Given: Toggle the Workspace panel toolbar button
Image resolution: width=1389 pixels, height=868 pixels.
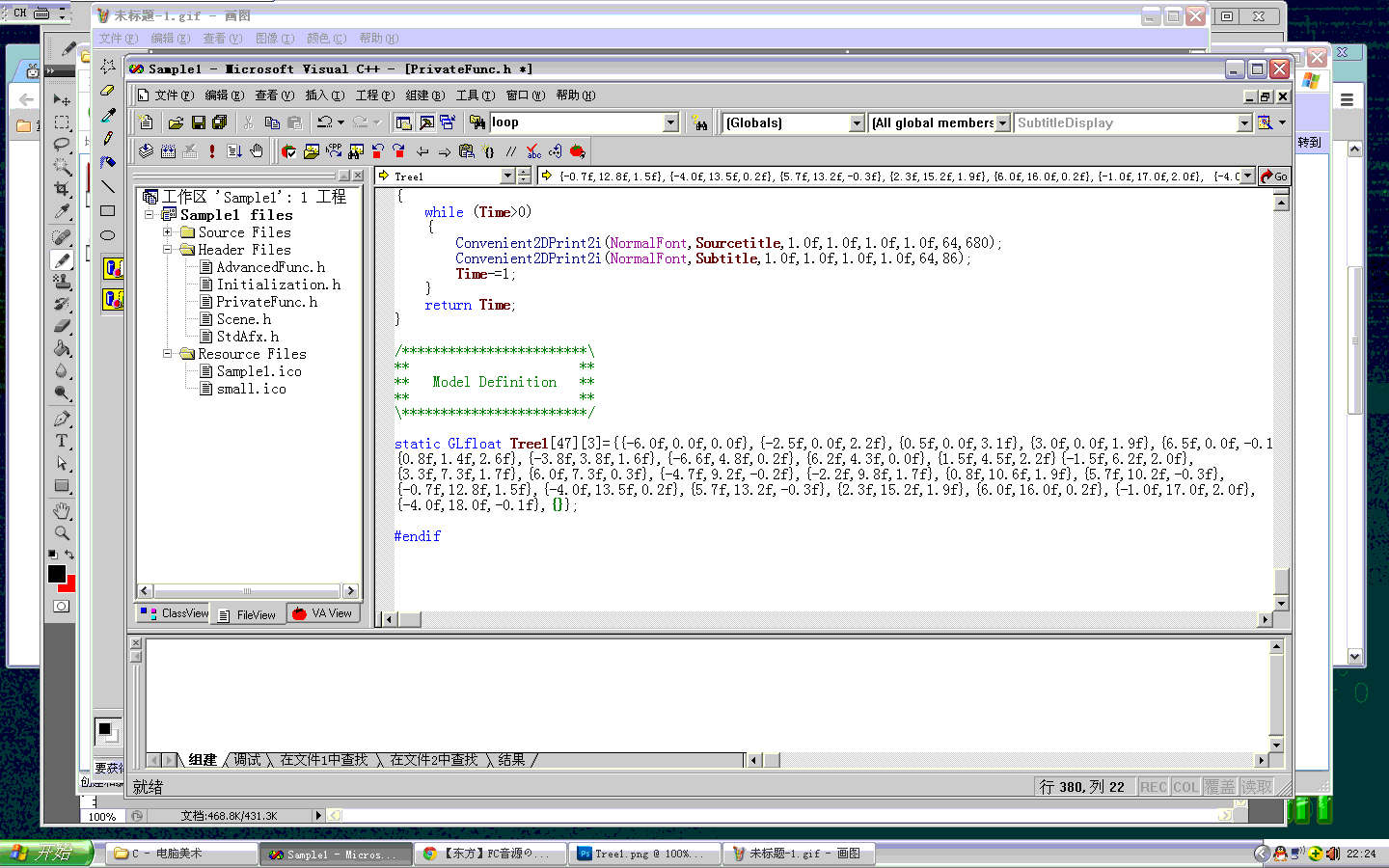Looking at the screenshot, I should pyautogui.click(x=404, y=122).
